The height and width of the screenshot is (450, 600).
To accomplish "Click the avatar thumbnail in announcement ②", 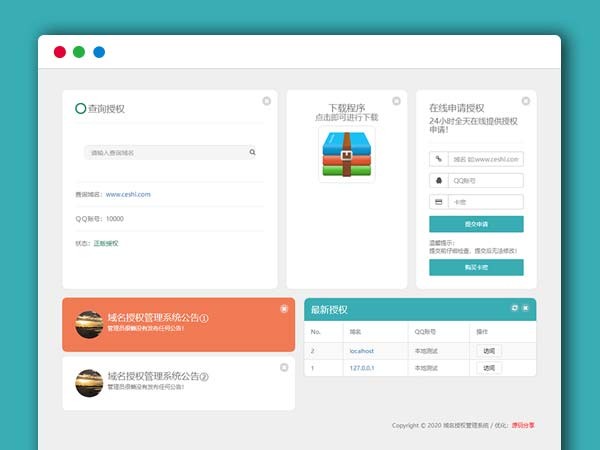I will 89,382.
